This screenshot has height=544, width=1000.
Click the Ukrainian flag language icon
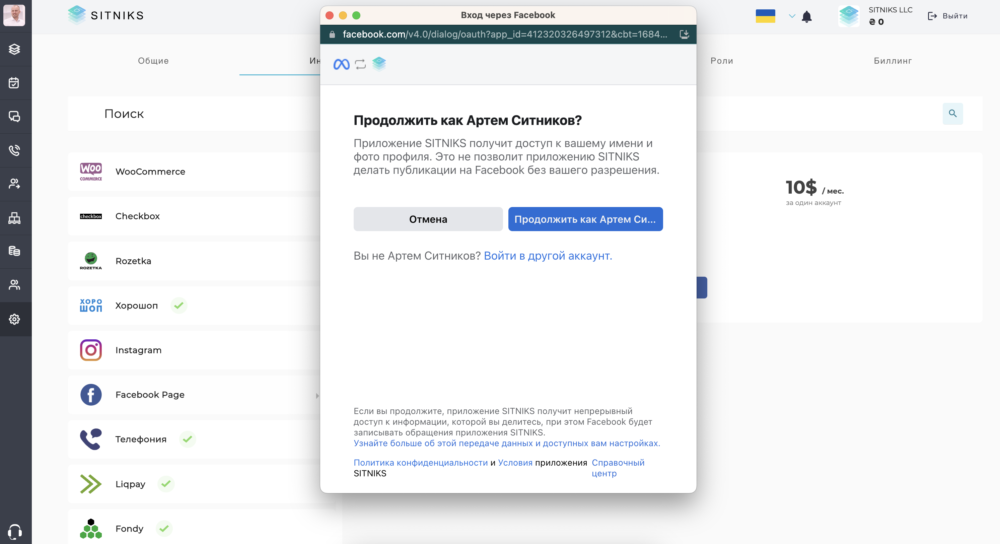[x=765, y=16]
